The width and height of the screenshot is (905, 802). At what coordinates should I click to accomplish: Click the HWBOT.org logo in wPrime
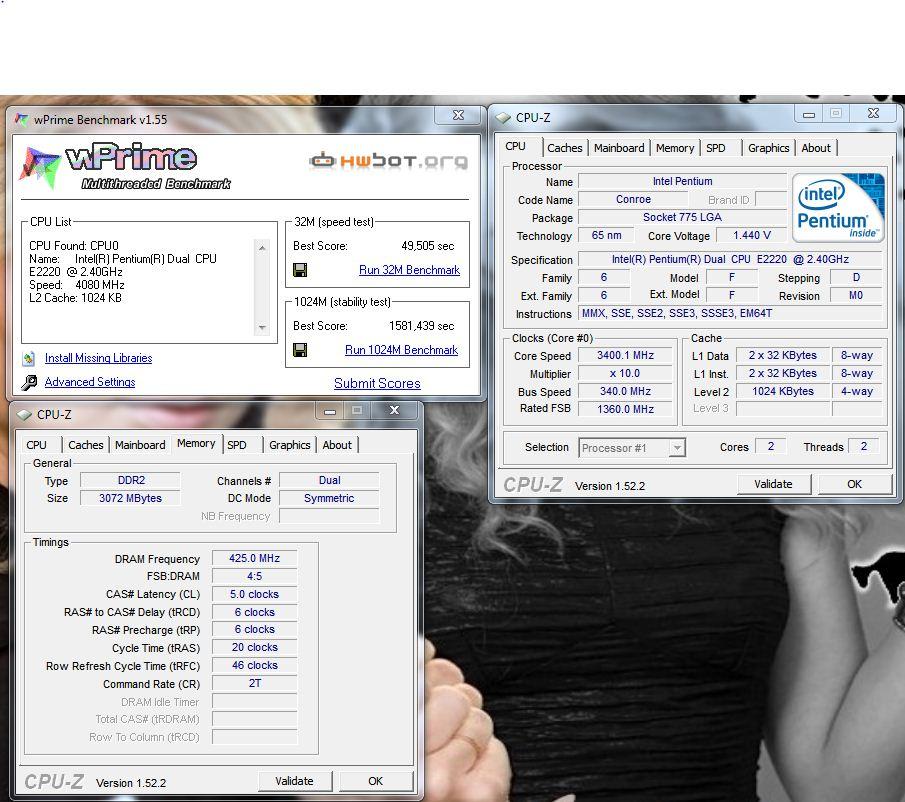click(388, 160)
